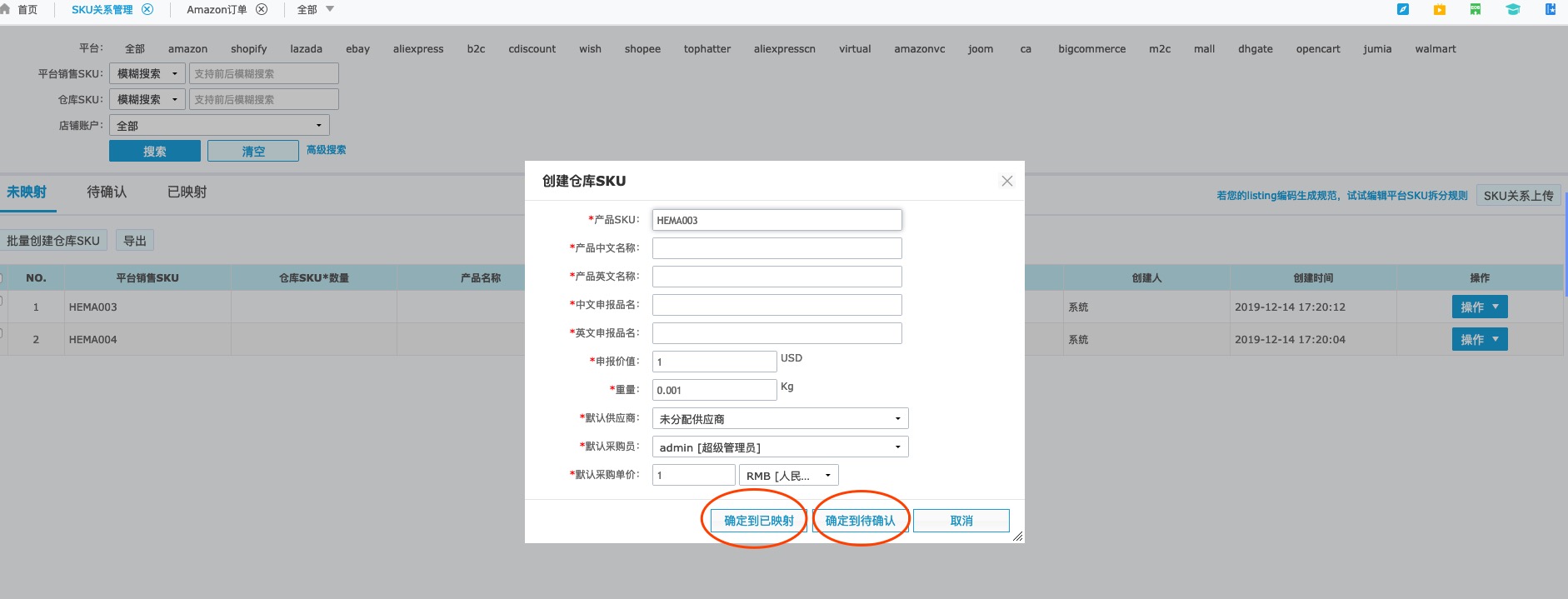The height and width of the screenshot is (599, 1568).
Task: Expand the 全部 tab list dropdown at top
Action: [x=329, y=9]
